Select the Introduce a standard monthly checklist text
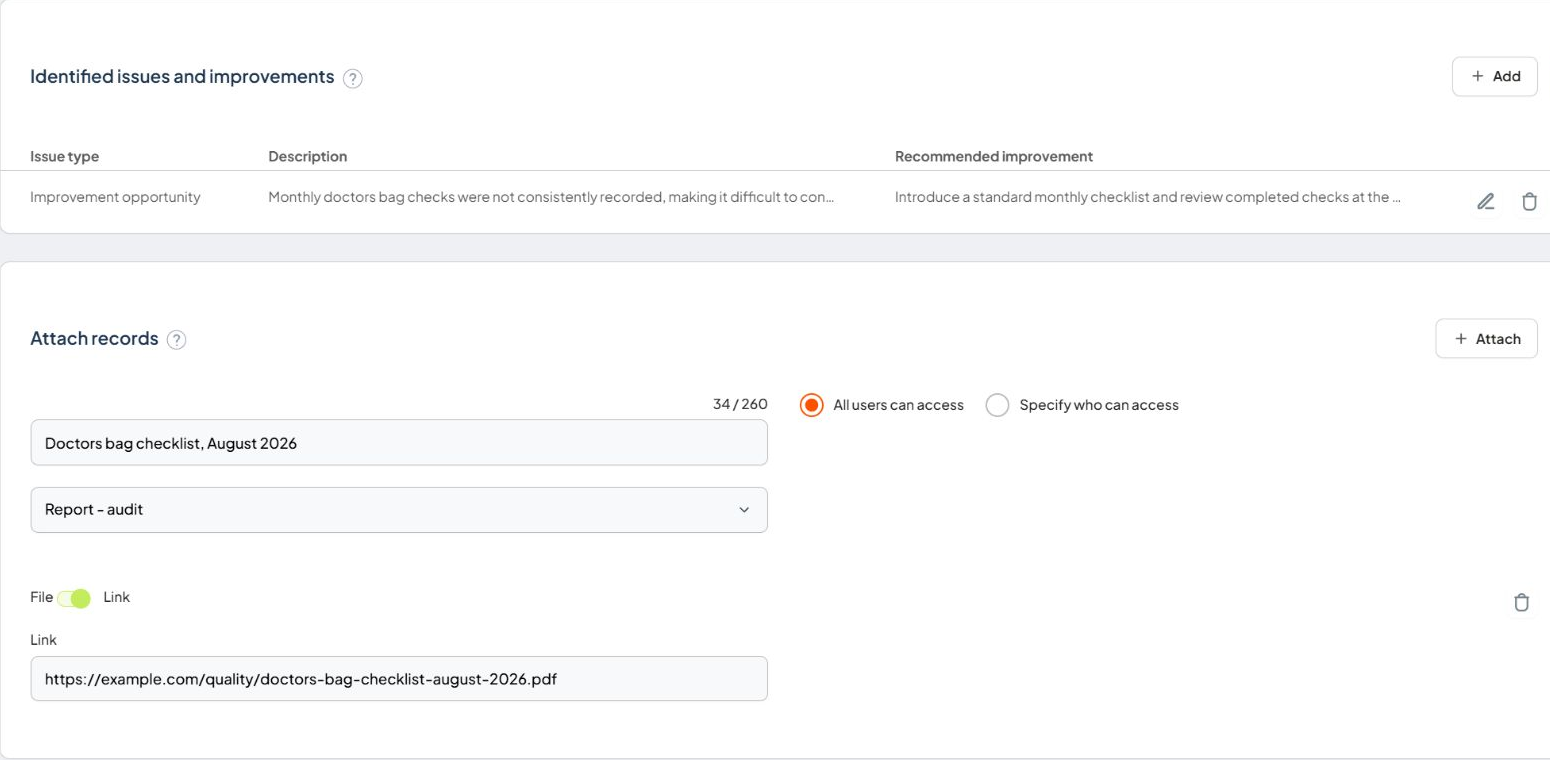This screenshot has width=1550, height=760. coord(1148,197)
